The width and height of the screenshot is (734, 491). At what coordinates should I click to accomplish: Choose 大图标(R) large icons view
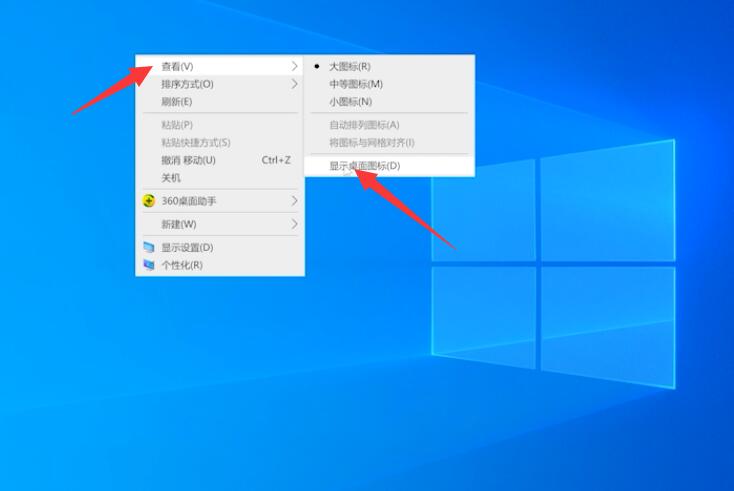[389, 66]
